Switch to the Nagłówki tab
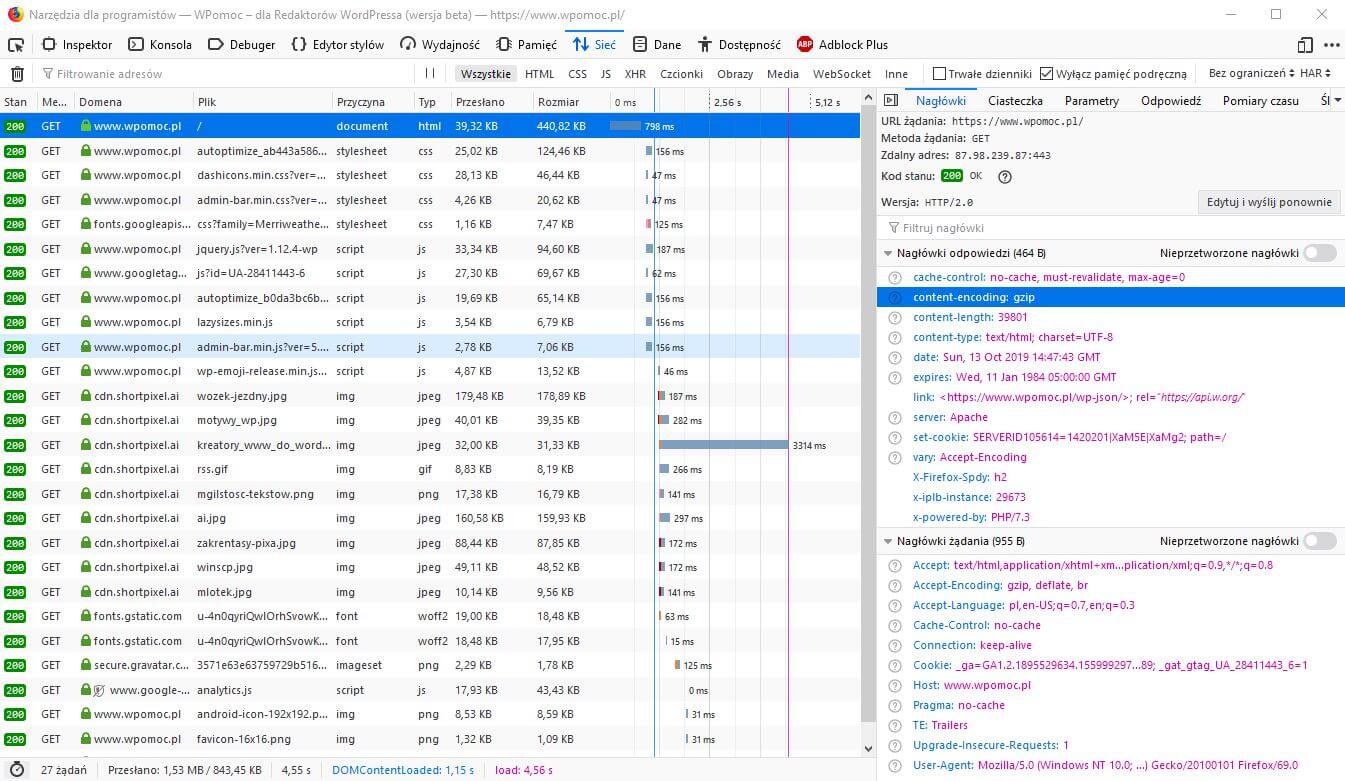The width and height of the screenshot is (1345, 781). pyautogui.click(x=941, y=101)
